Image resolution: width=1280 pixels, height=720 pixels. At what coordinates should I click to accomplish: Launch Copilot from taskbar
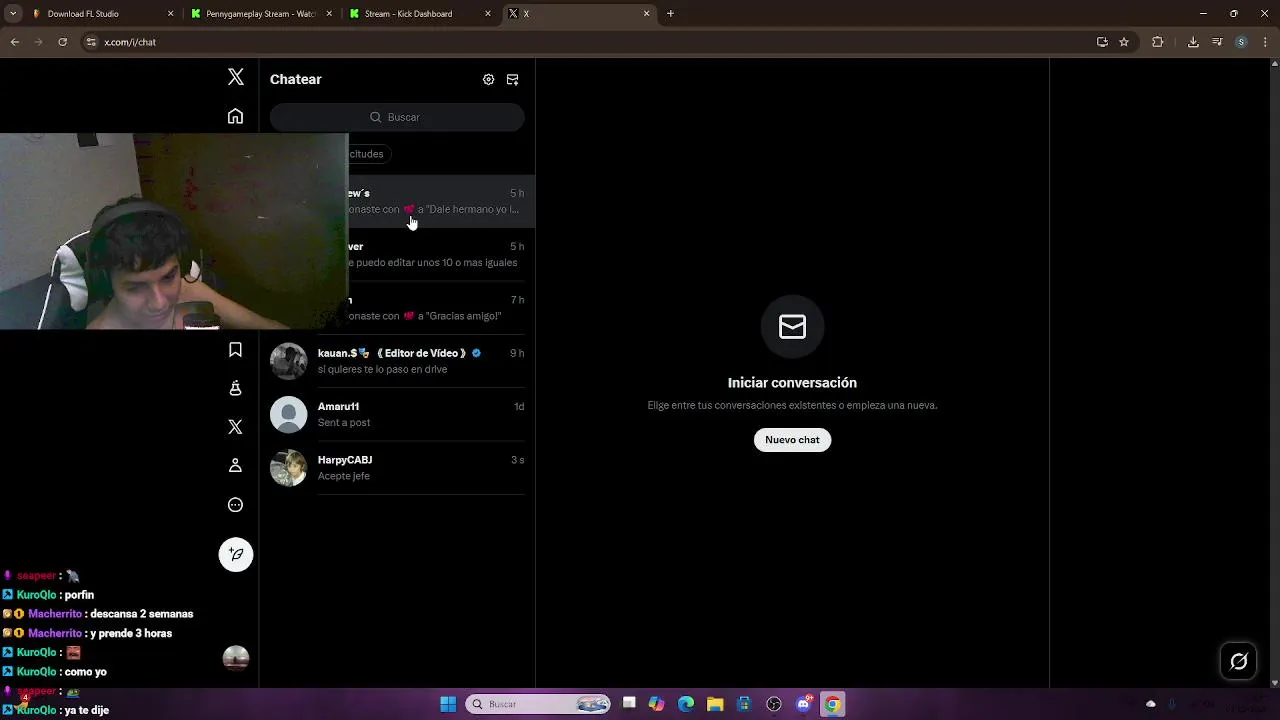point(657,704)
